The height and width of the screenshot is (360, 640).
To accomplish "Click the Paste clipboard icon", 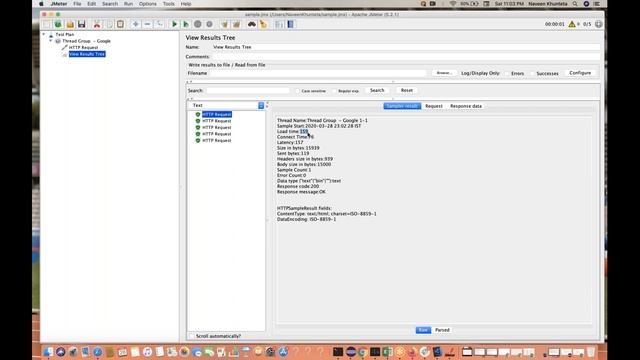I will tap(120, 24).
